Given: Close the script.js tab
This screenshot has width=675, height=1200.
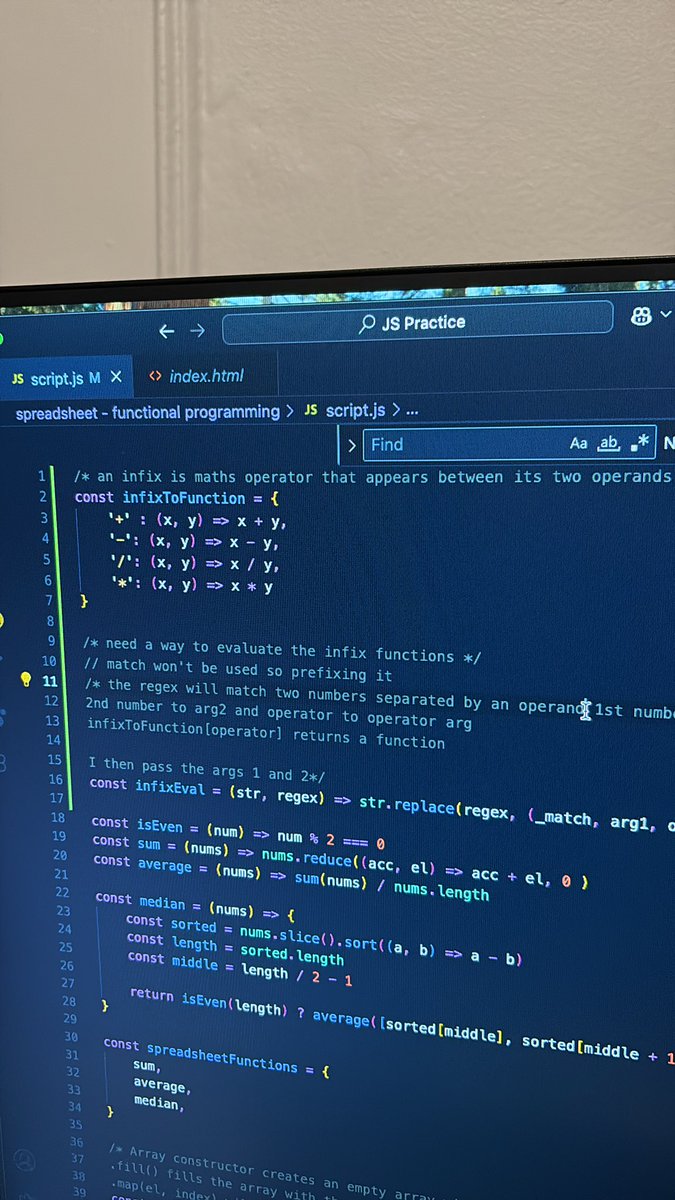Looking at the screenshot, I should (x=116, y=377).
